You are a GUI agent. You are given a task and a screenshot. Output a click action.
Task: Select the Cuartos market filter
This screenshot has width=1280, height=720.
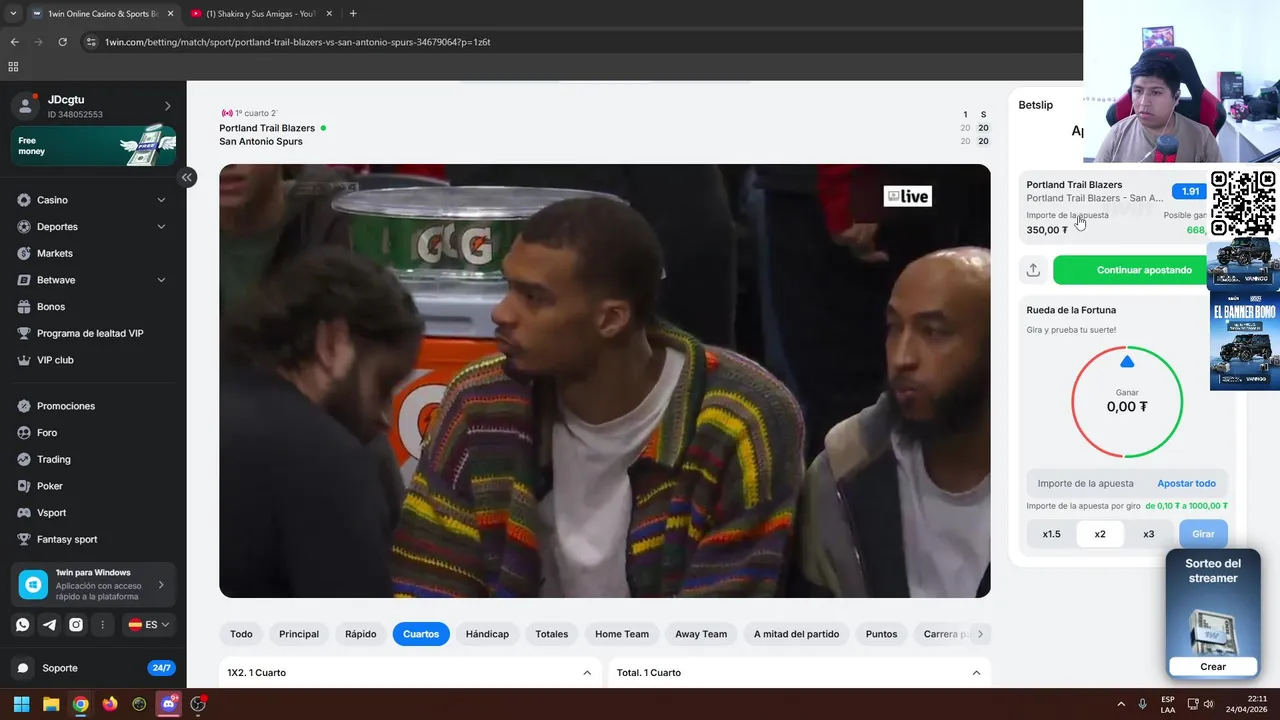click(x=421, y=634)
